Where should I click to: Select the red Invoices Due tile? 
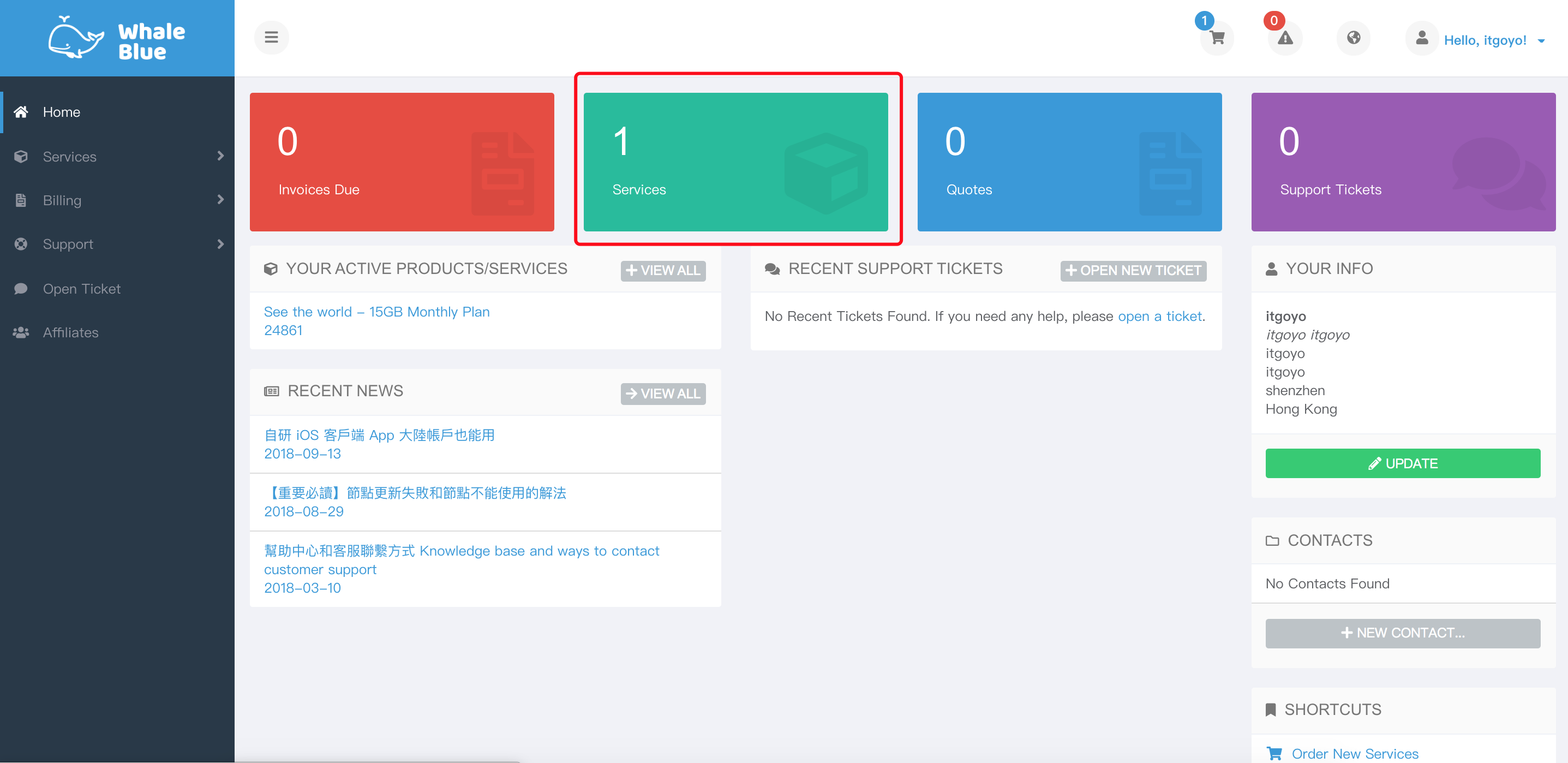[x=402, y=162]
